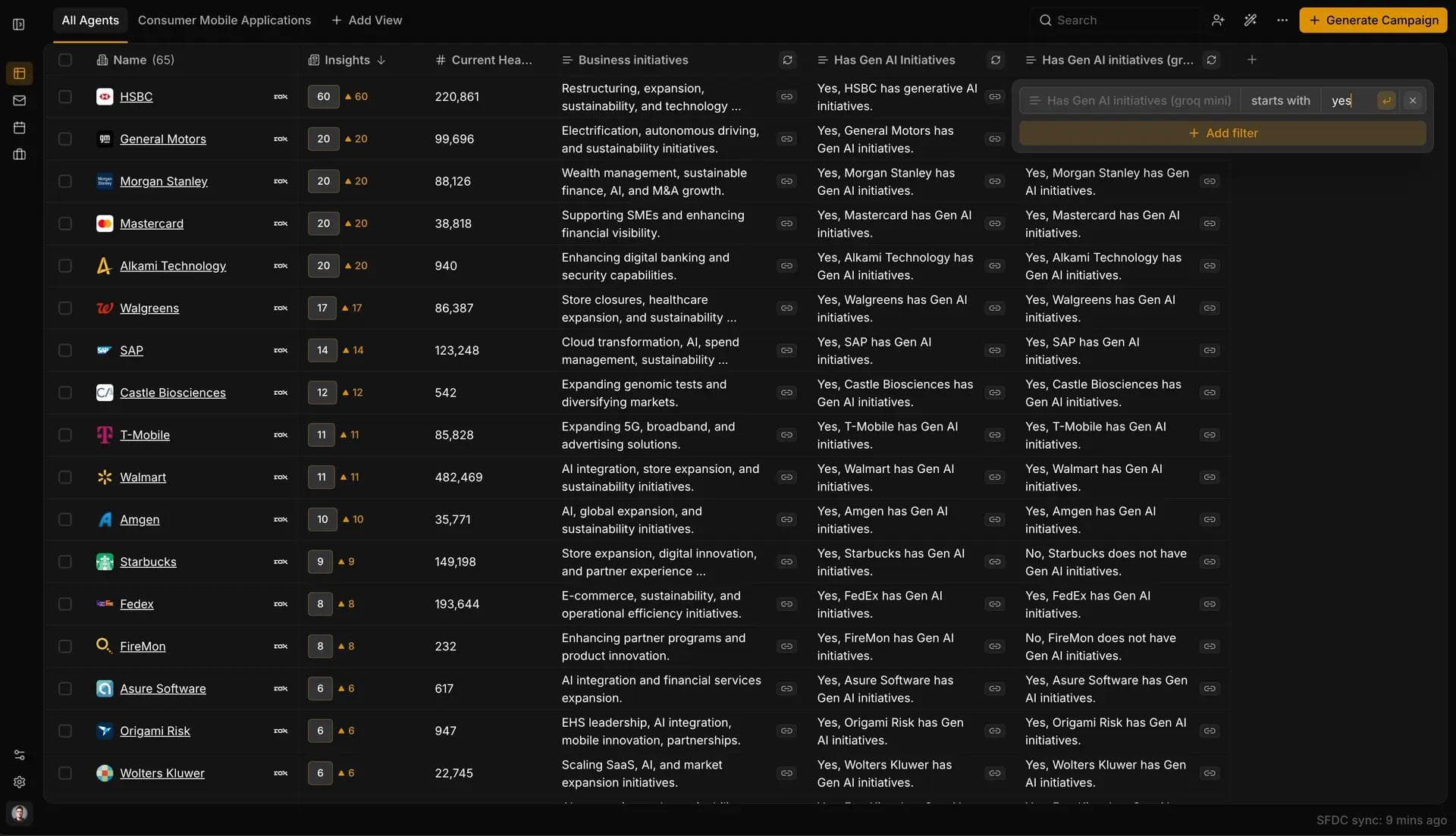
Task: Open the calendar sidebar icon
Action: (x=20, y=127)
